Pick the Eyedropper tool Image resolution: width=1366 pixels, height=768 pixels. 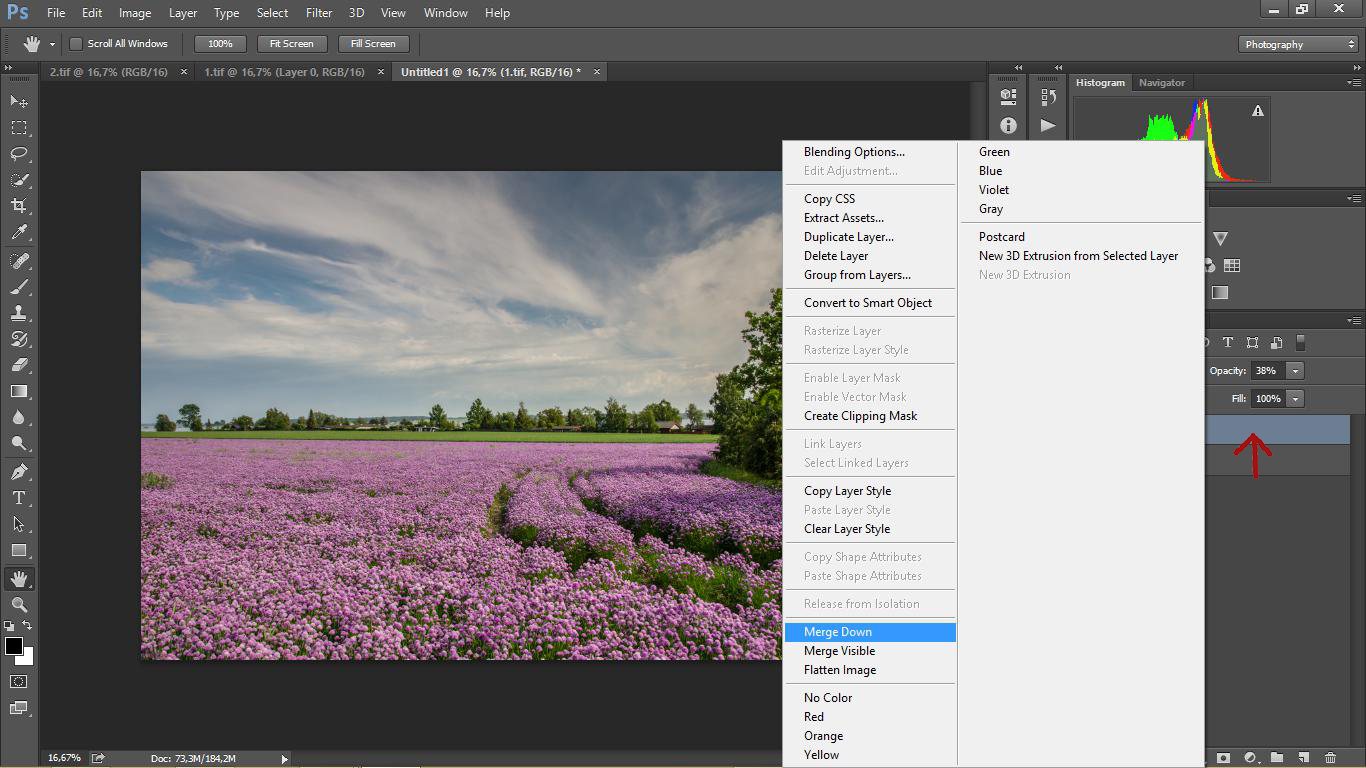[19, 232]
